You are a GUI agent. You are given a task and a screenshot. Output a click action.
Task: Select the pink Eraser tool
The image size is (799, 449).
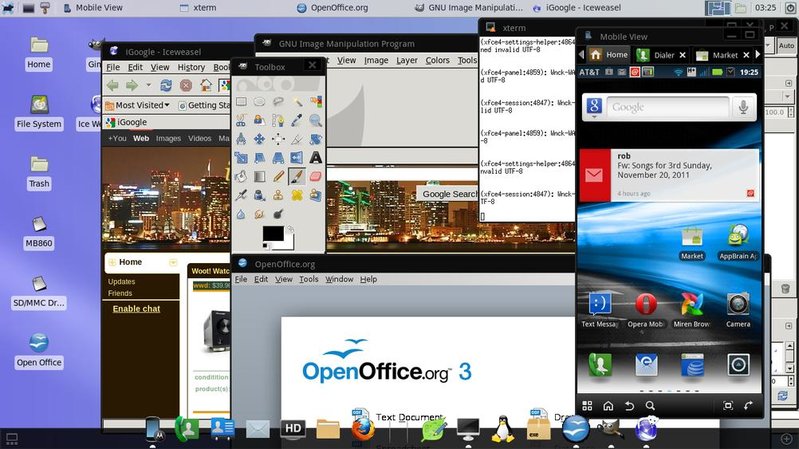[315, 176]
